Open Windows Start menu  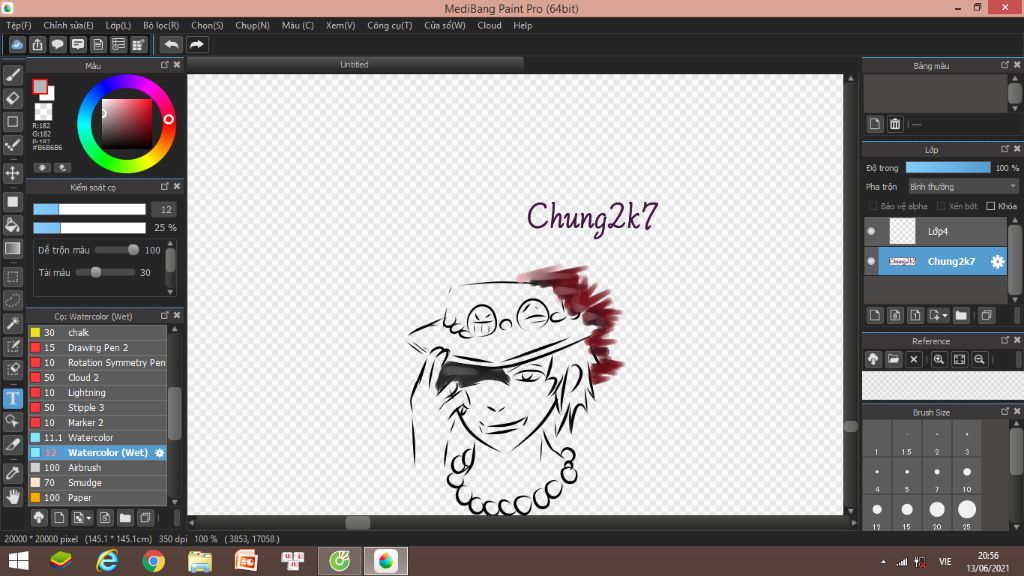[18, 561]
